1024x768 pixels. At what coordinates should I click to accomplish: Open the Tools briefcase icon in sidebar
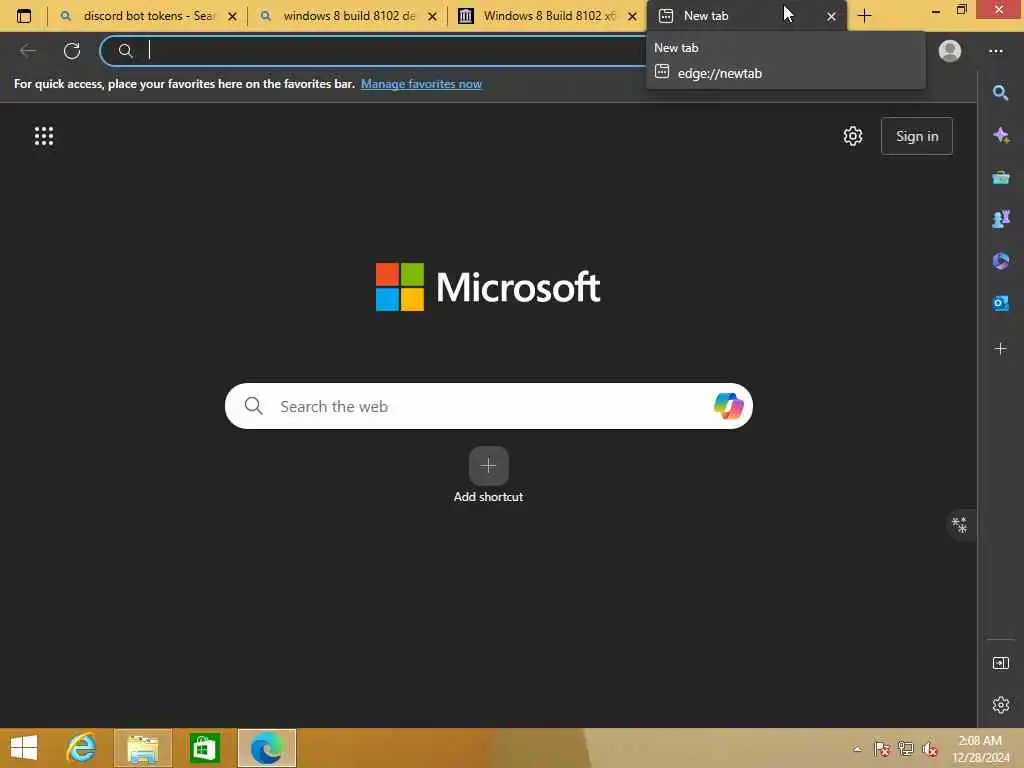[1000, 177]
